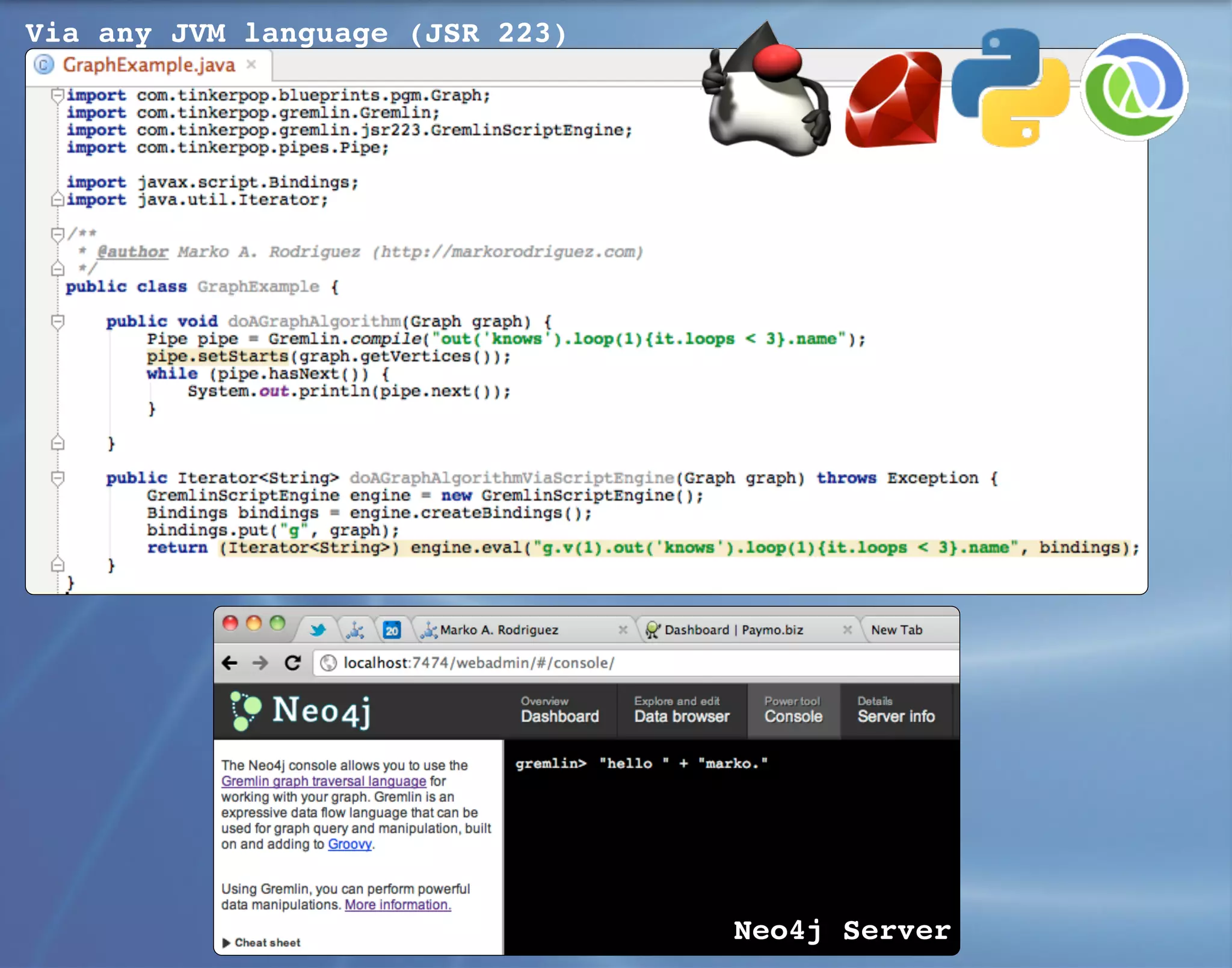Collapse the doAGraphAlgorithmViaScriptEngine method fold marker
Screen dimensions: 1232x968
[x=58, y=478]
